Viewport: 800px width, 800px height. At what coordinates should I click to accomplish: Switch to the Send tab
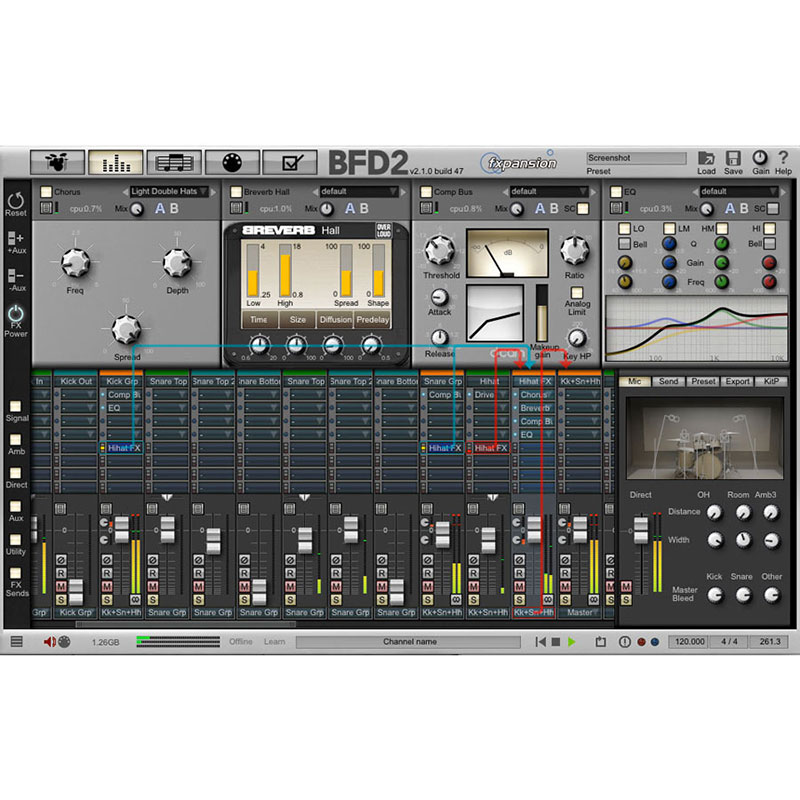668,381
